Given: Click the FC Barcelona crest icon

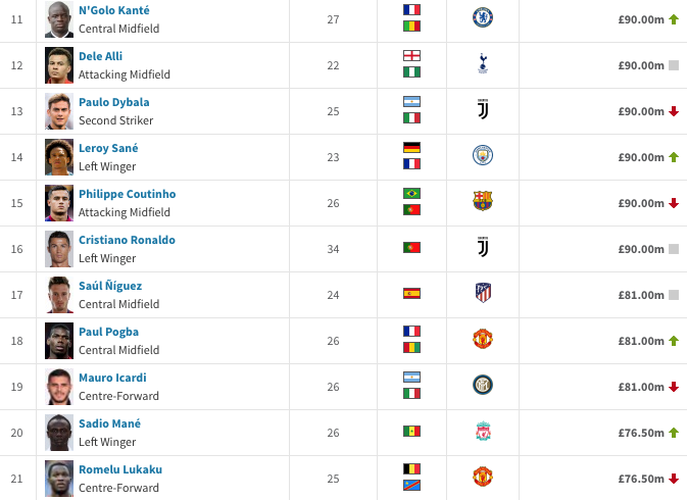Looking at the screenshot, I should 483,202.
